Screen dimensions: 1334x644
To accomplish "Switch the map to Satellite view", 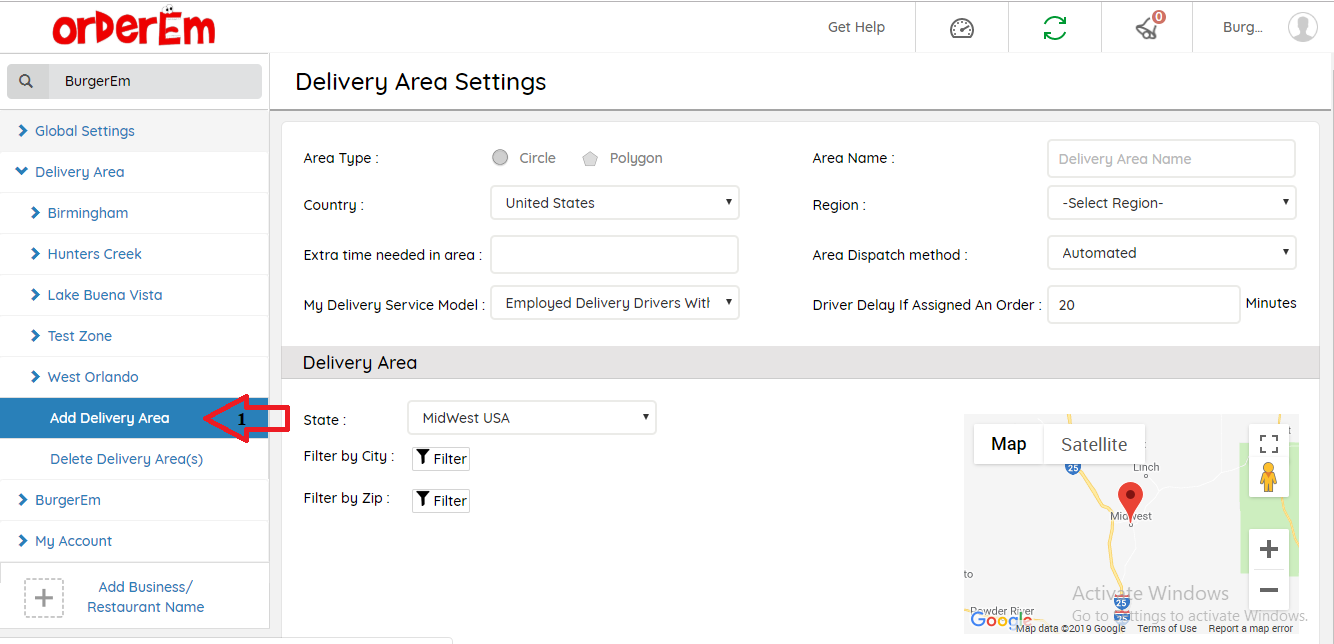I will point(1093,445).
